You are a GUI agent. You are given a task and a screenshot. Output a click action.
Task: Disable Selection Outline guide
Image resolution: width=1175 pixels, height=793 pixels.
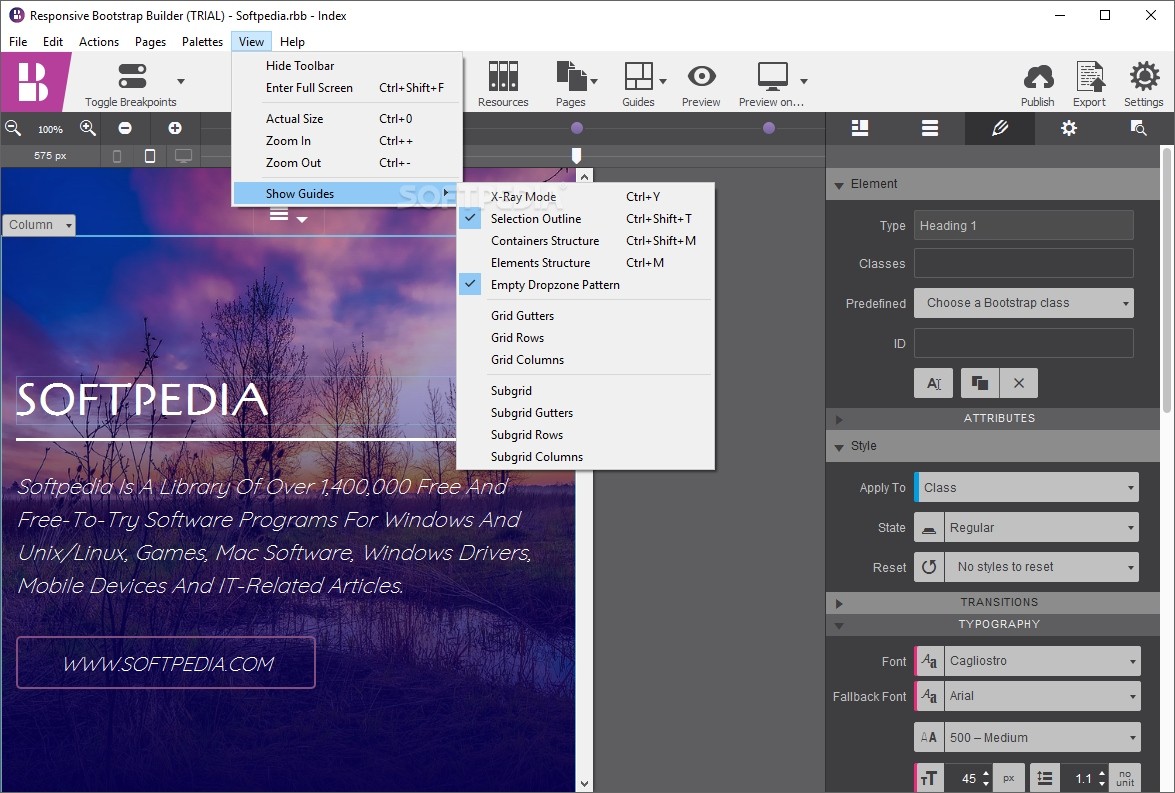tap(535, 219)
